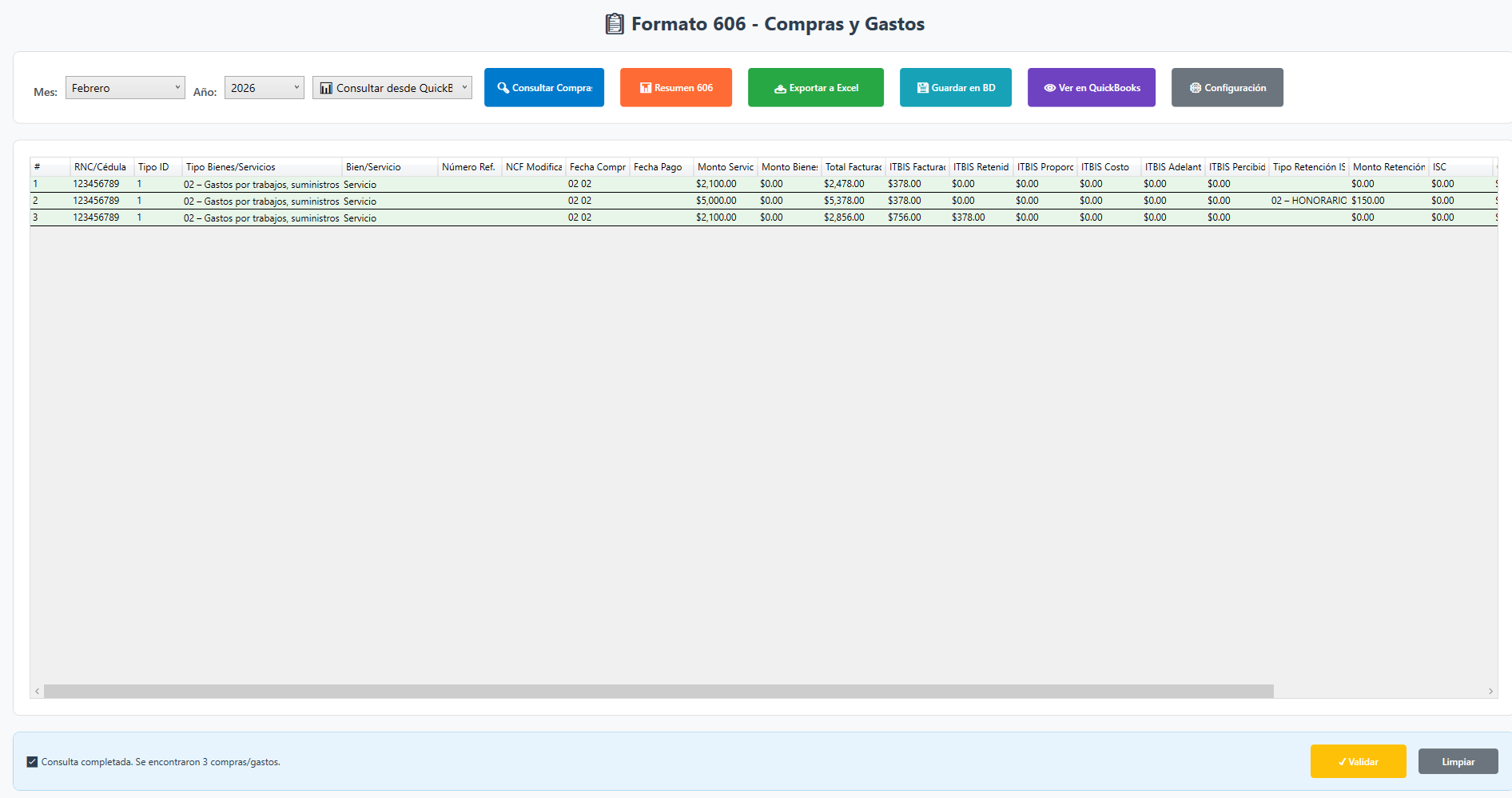The height and width of the screenshot is (798, 1512).
Task: Click the right scroll arrow of the table
Action: [x=1490, y=692]
